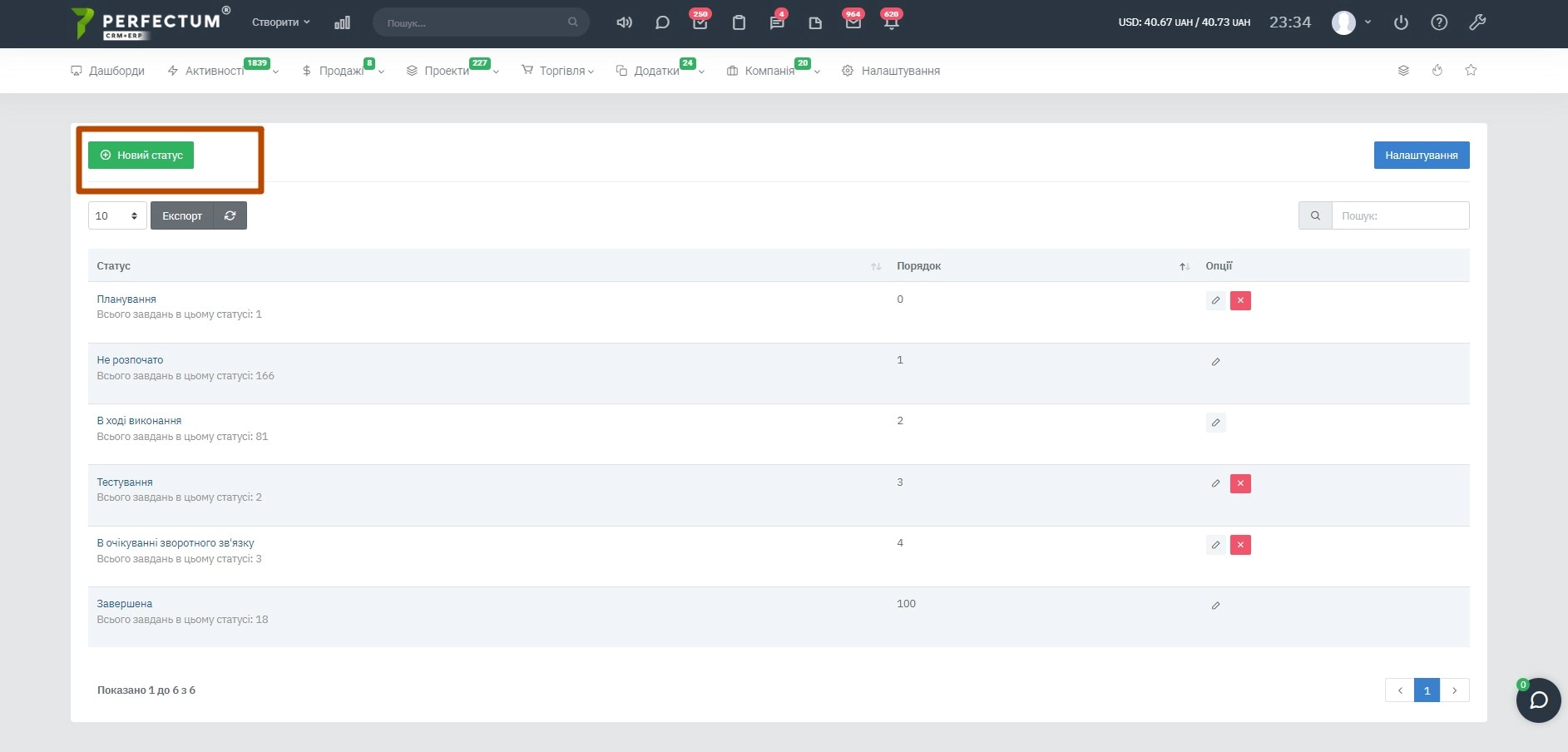
Task: Click Новий статус button
Action: point(141,156)
